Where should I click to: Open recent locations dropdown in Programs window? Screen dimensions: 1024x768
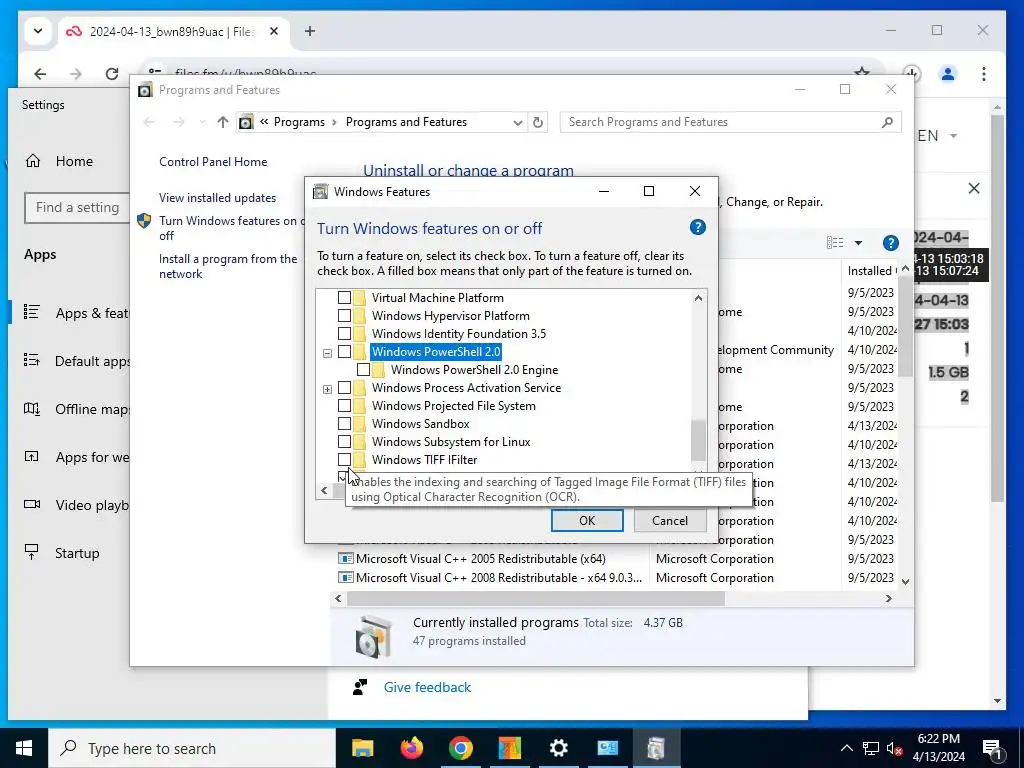[x=202, y=122]
